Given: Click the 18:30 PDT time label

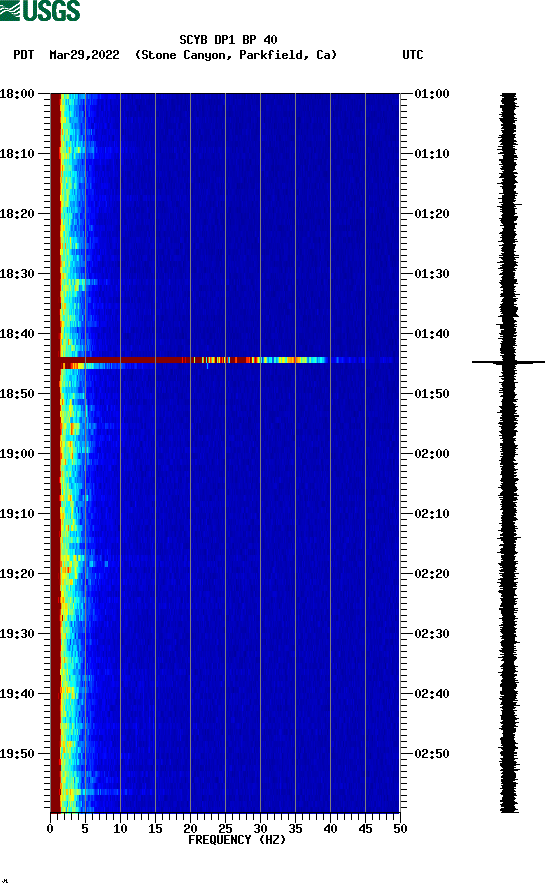Looking at the screenshot, I should [17, 274].
